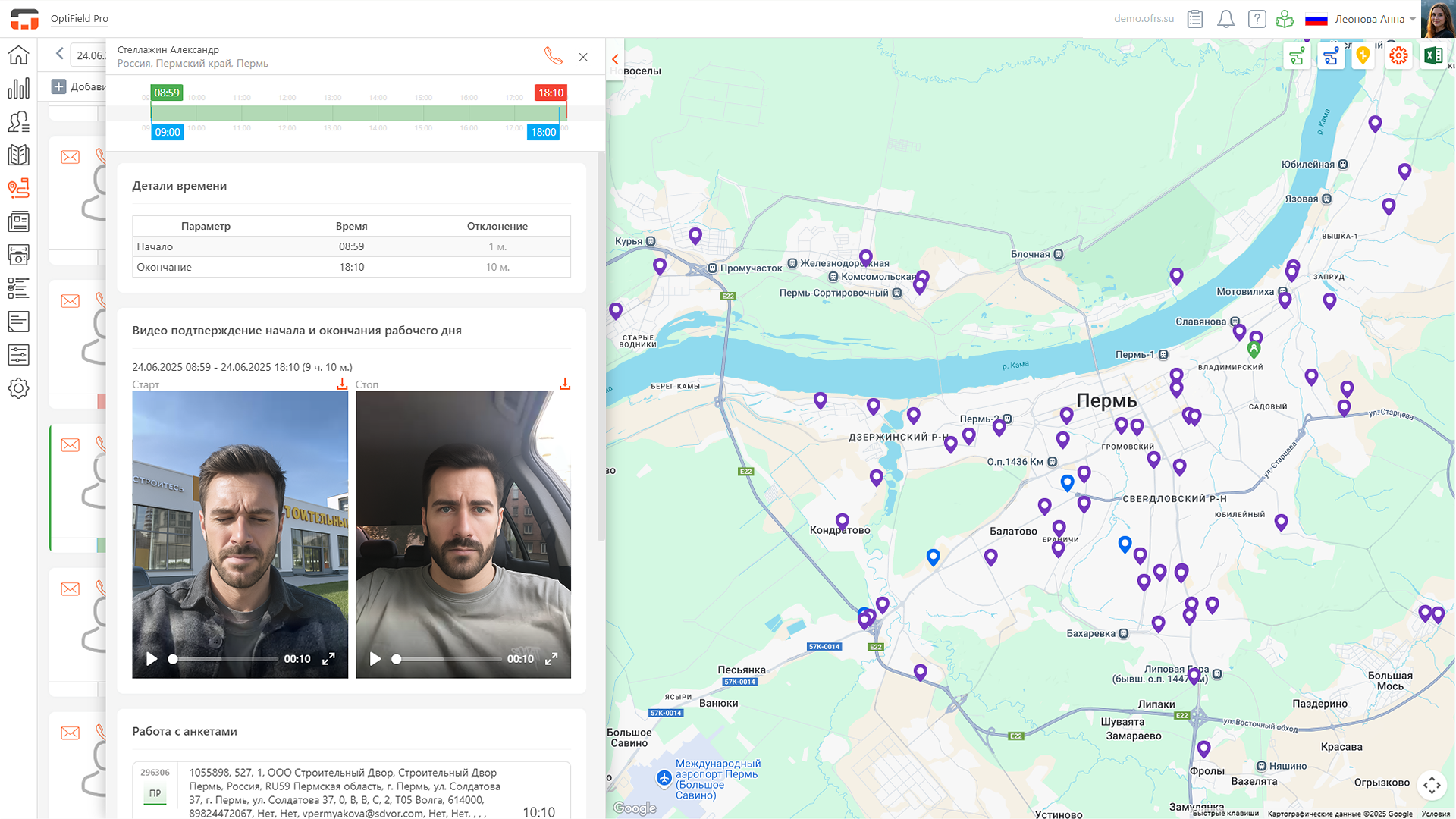Play the Стоп video
Image resolution: width=1456 pixels, height=819 pixels.
click(x=375, y=659)
